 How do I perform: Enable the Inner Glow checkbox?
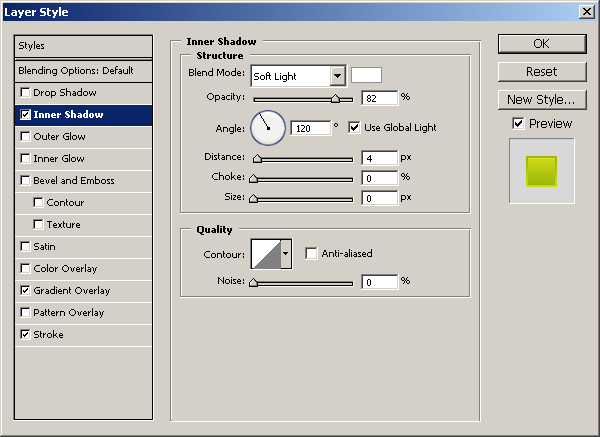coord(25,158)
